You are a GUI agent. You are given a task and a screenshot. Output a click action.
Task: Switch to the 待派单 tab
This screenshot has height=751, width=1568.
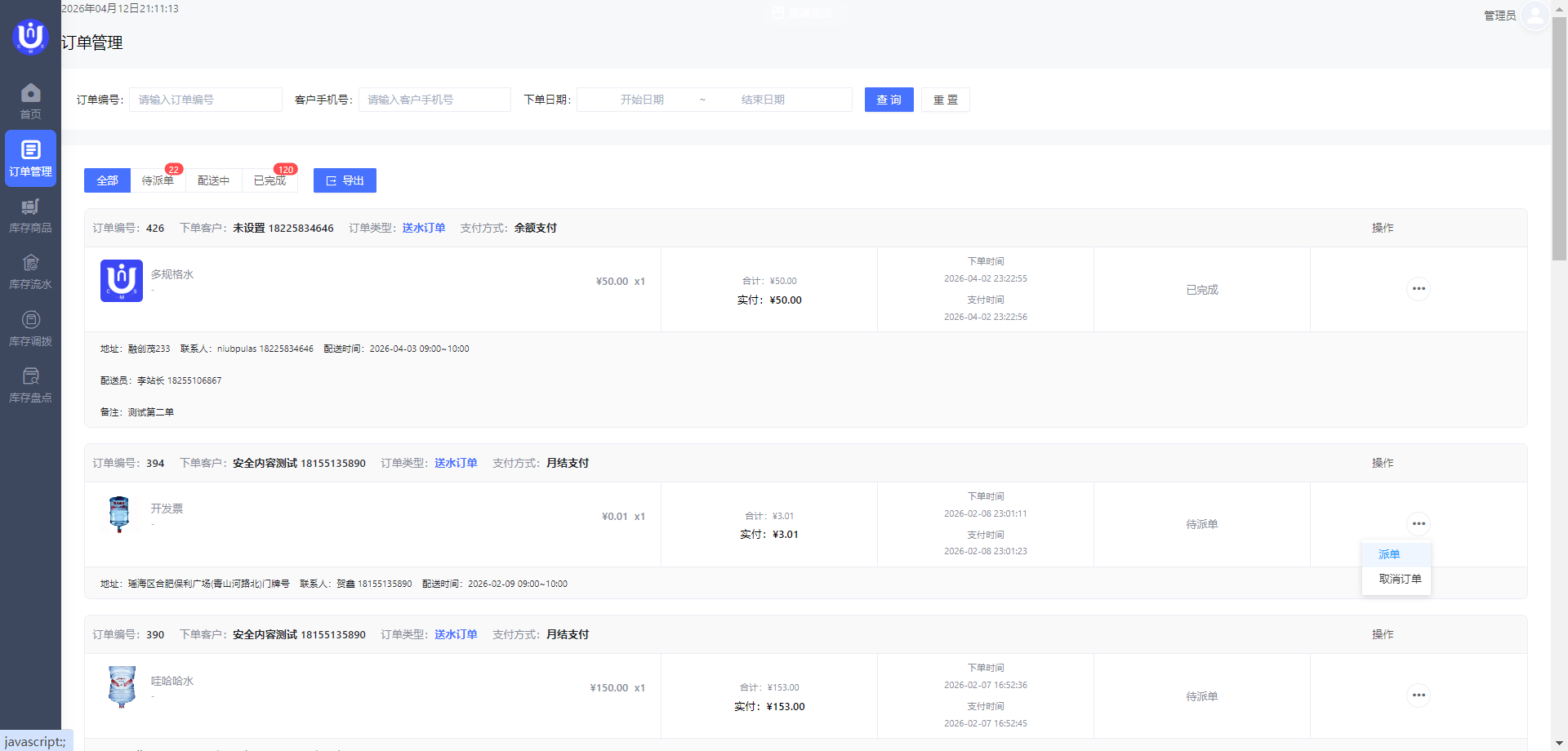point(158,180)
